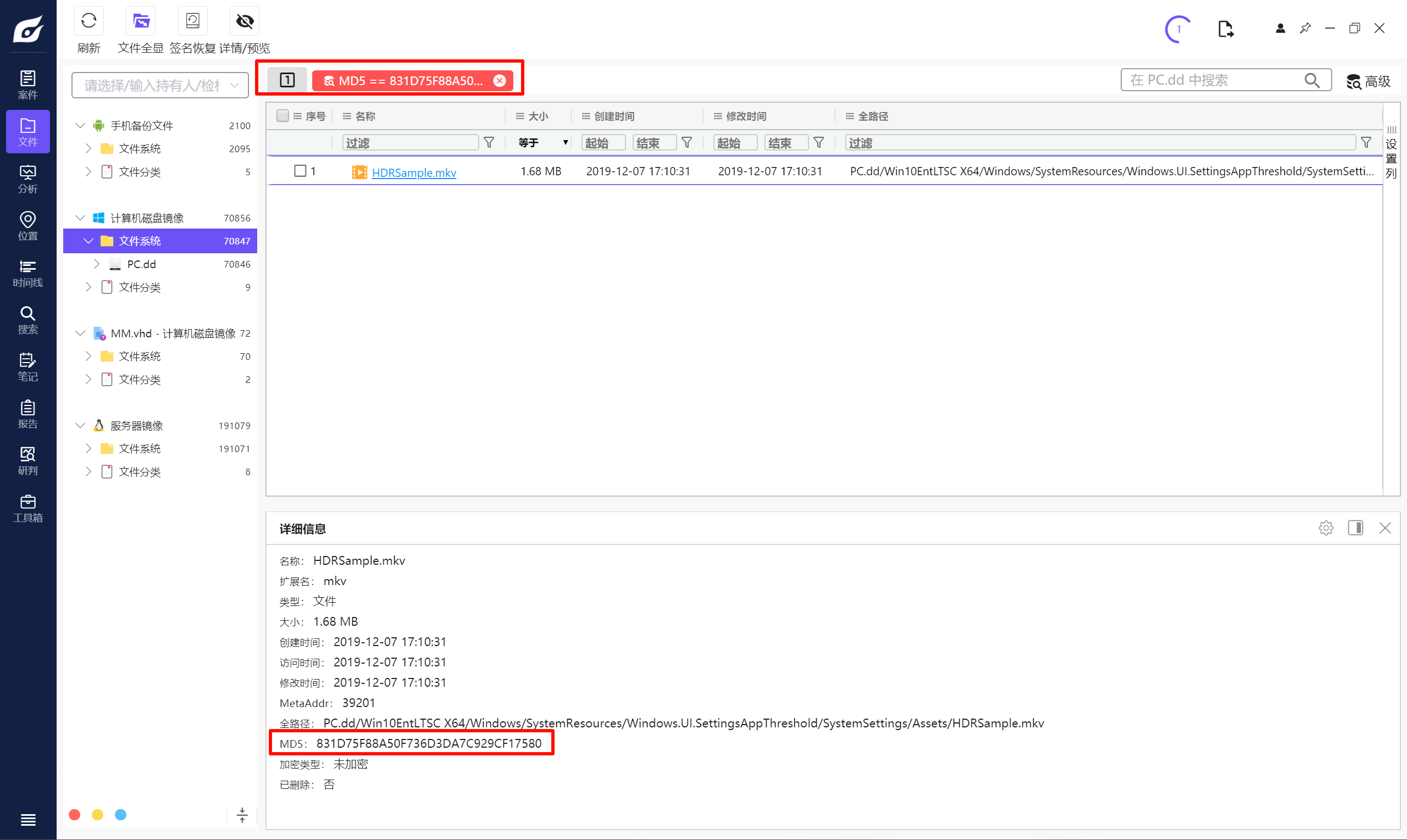
Task: Open the 时间线 timeline sidebar section
Action: (27, 273)
